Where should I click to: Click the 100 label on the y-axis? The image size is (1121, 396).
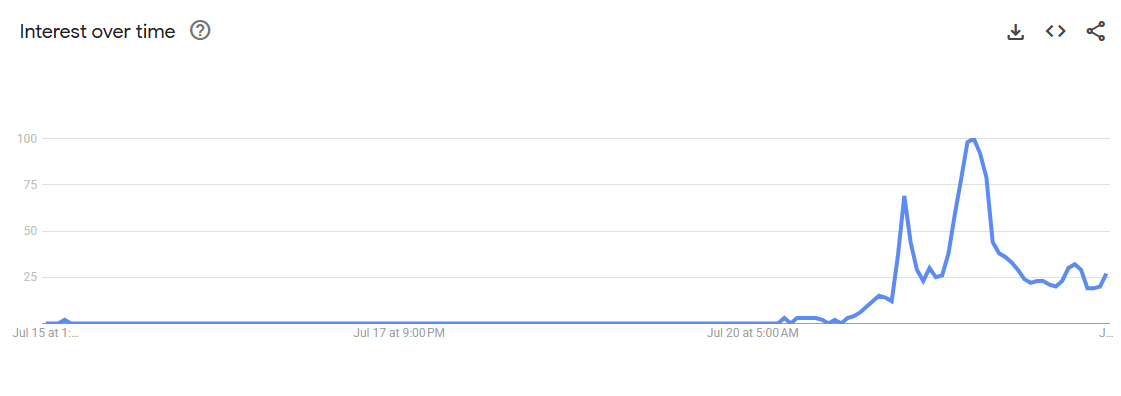(x=26, y=138)
